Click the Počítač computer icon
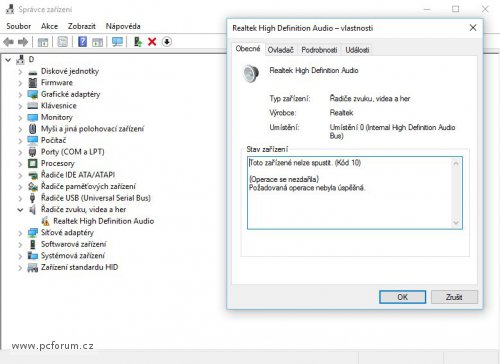 coord(33,140)
